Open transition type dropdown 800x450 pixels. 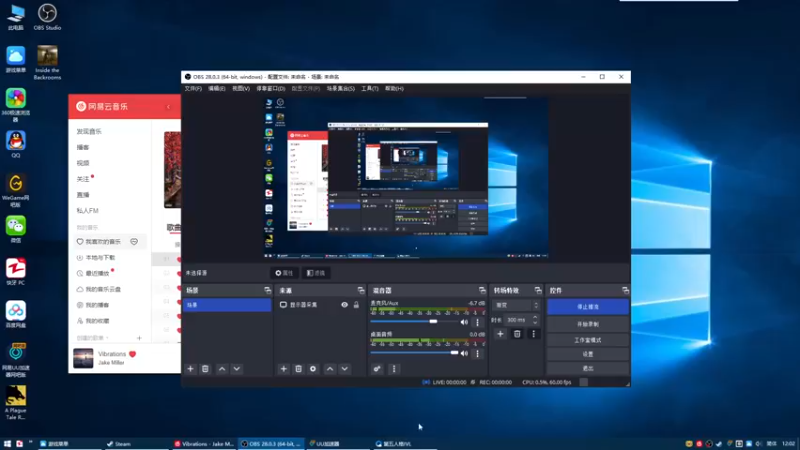(x=516, y=305)
